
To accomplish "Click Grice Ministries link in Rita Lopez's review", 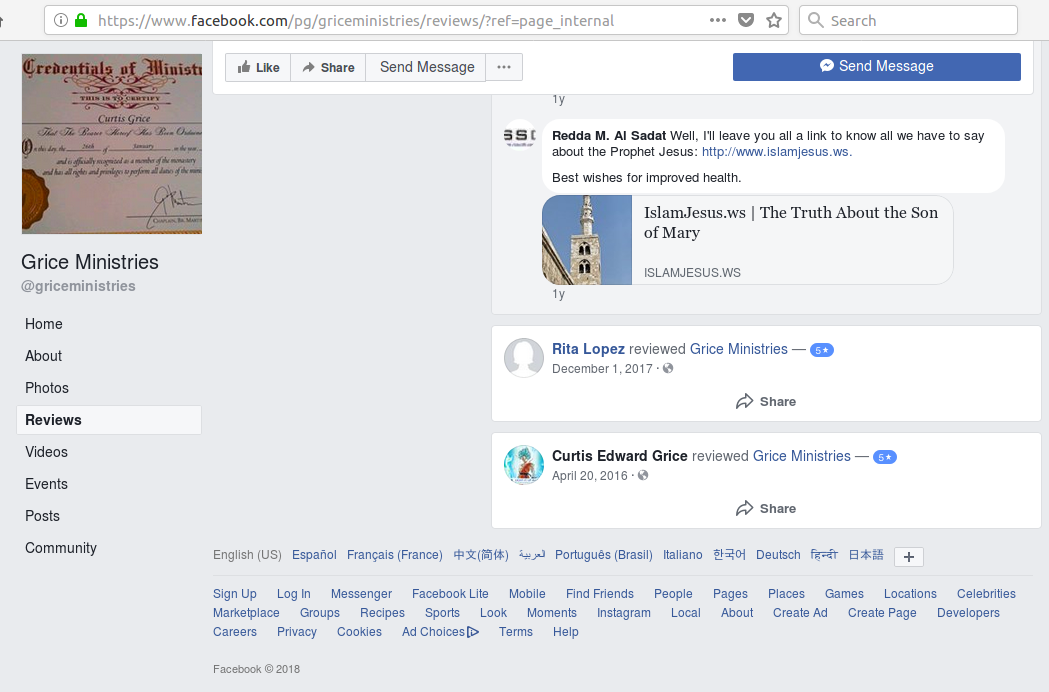I will coord(739,349).
